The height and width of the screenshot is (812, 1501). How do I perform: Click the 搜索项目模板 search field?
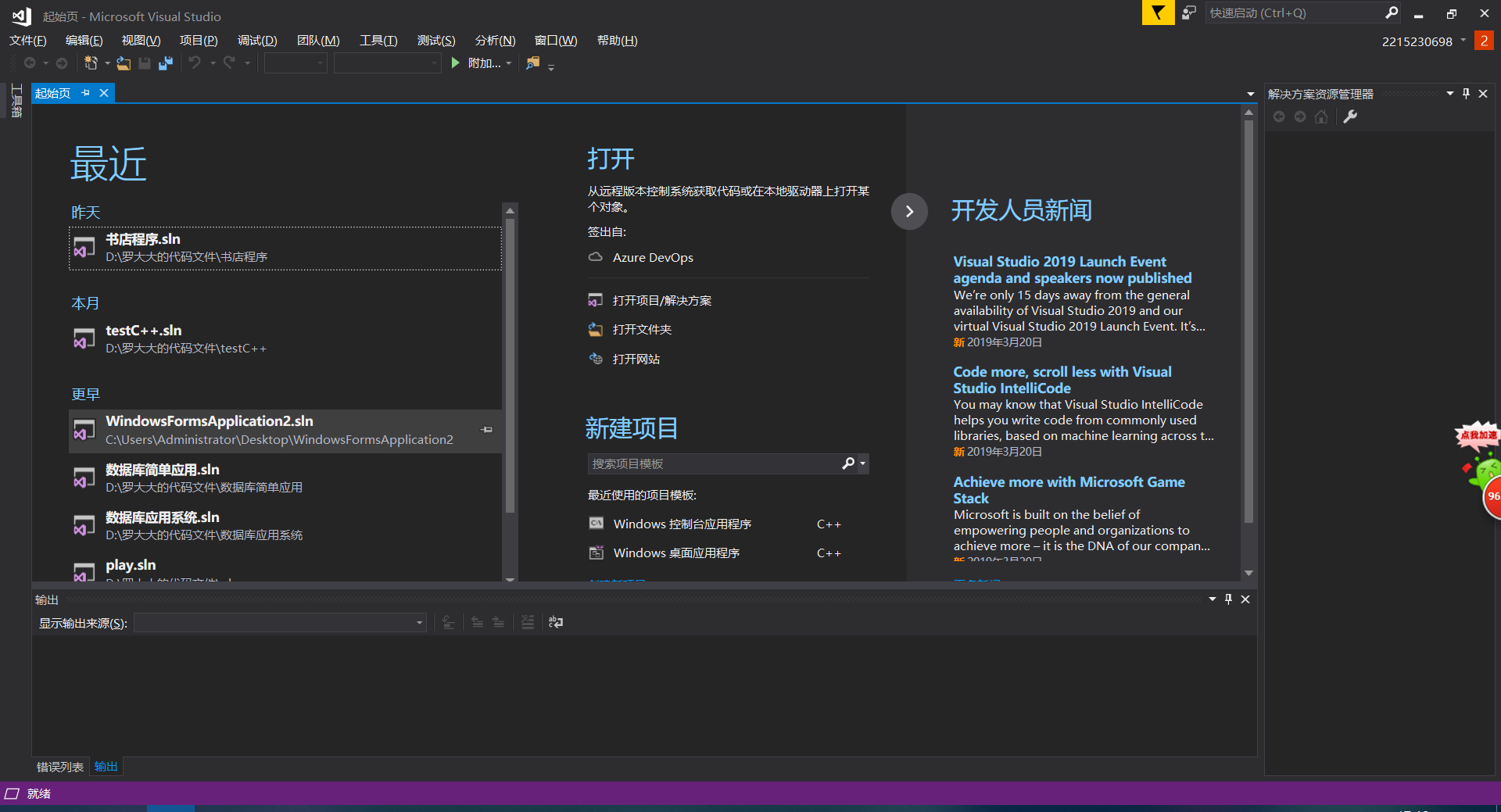[x=713, y=463]
